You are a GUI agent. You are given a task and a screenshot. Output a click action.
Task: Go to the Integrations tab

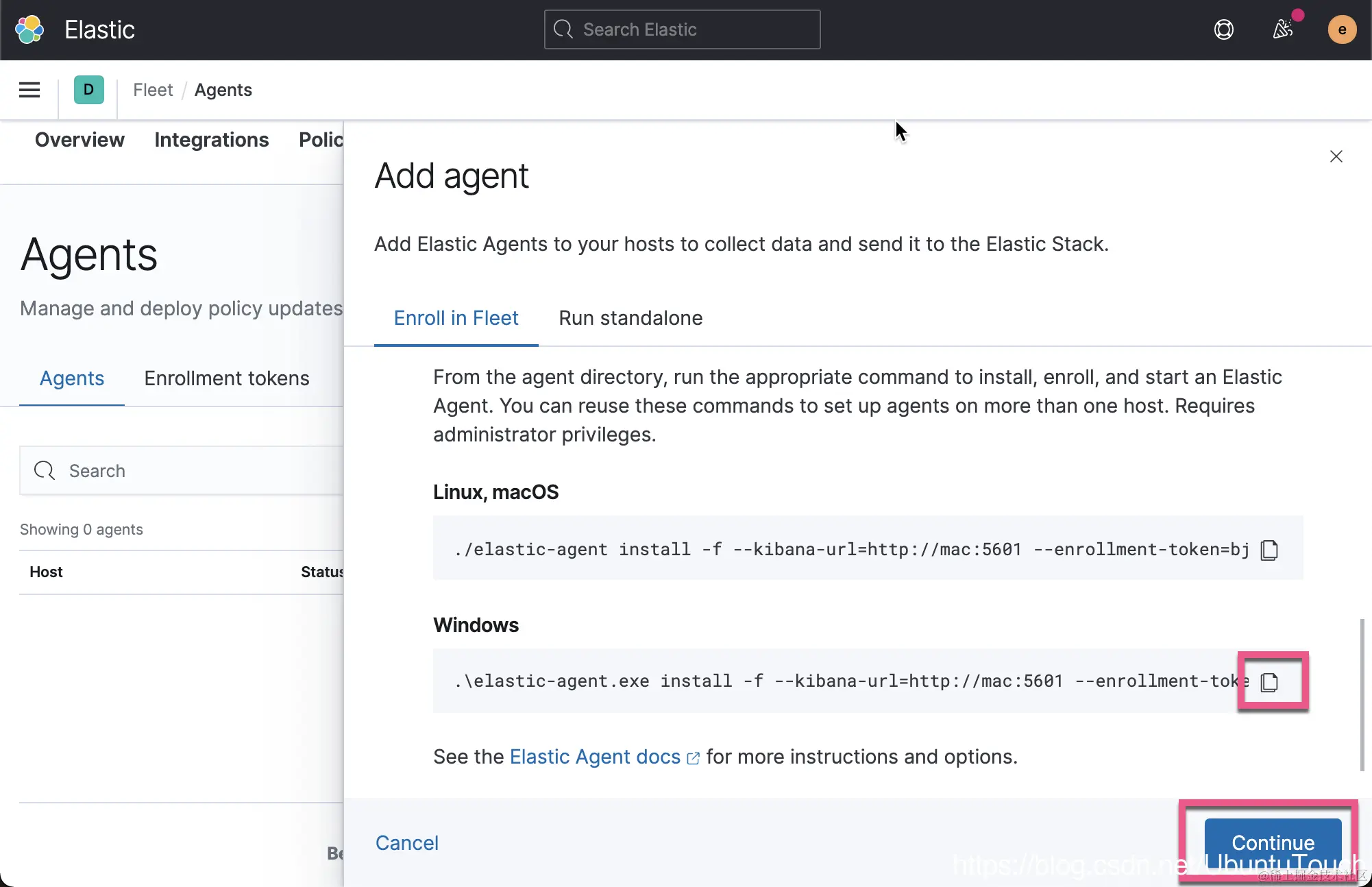click(x=211, y=140)
